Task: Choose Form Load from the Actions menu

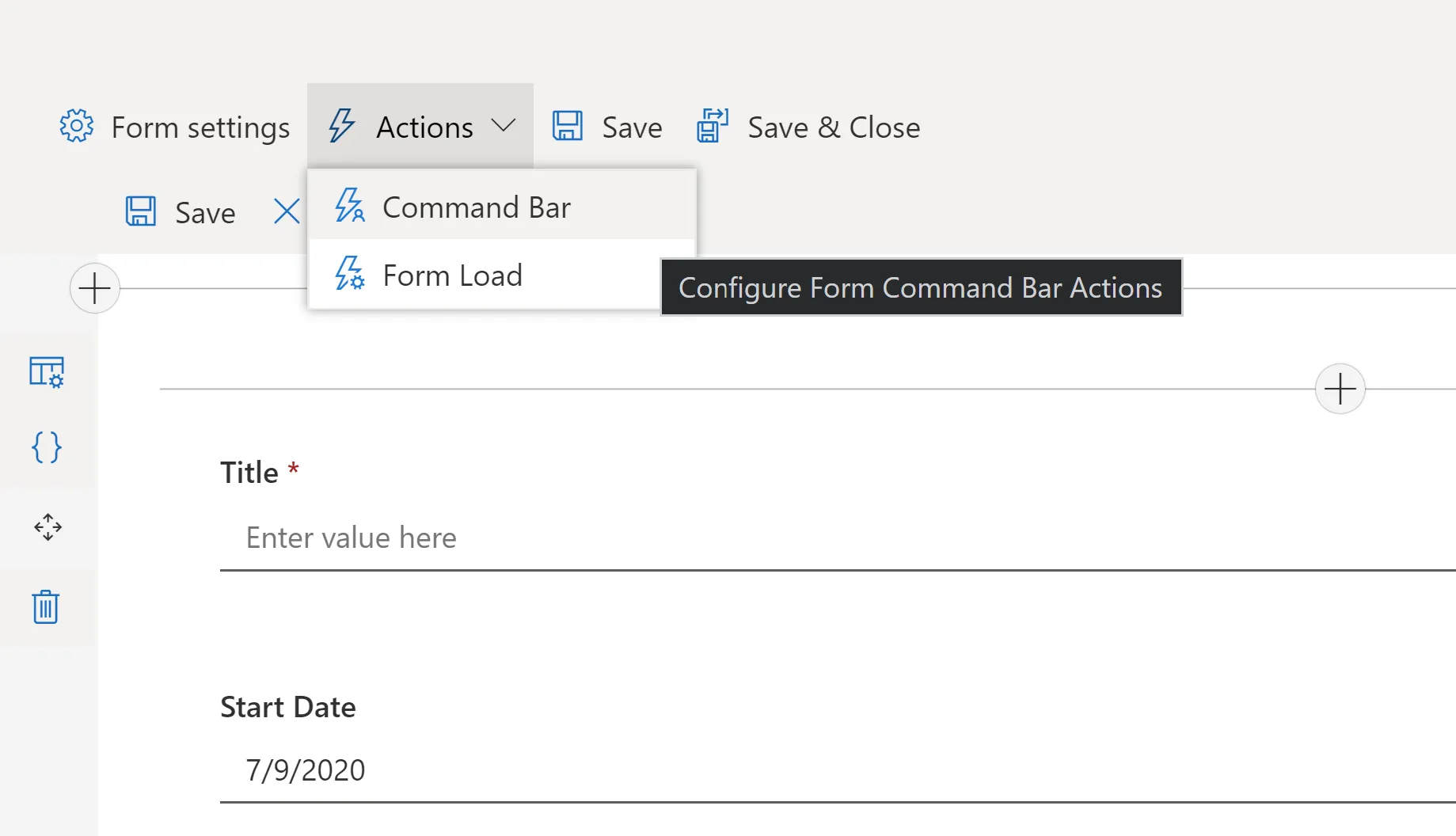Action: pos(453,275)
